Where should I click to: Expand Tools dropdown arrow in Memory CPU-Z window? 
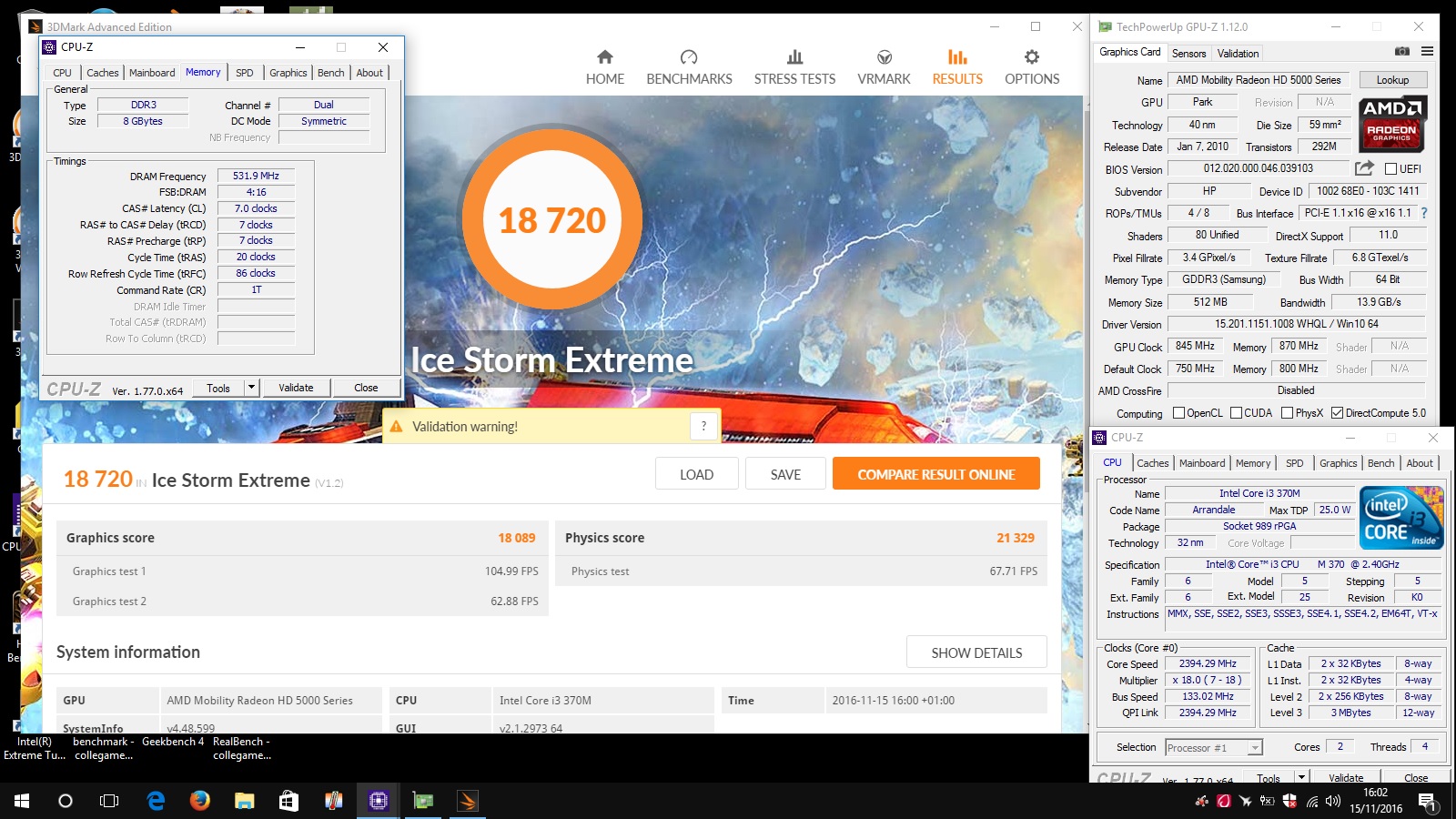tap(251, 388)
